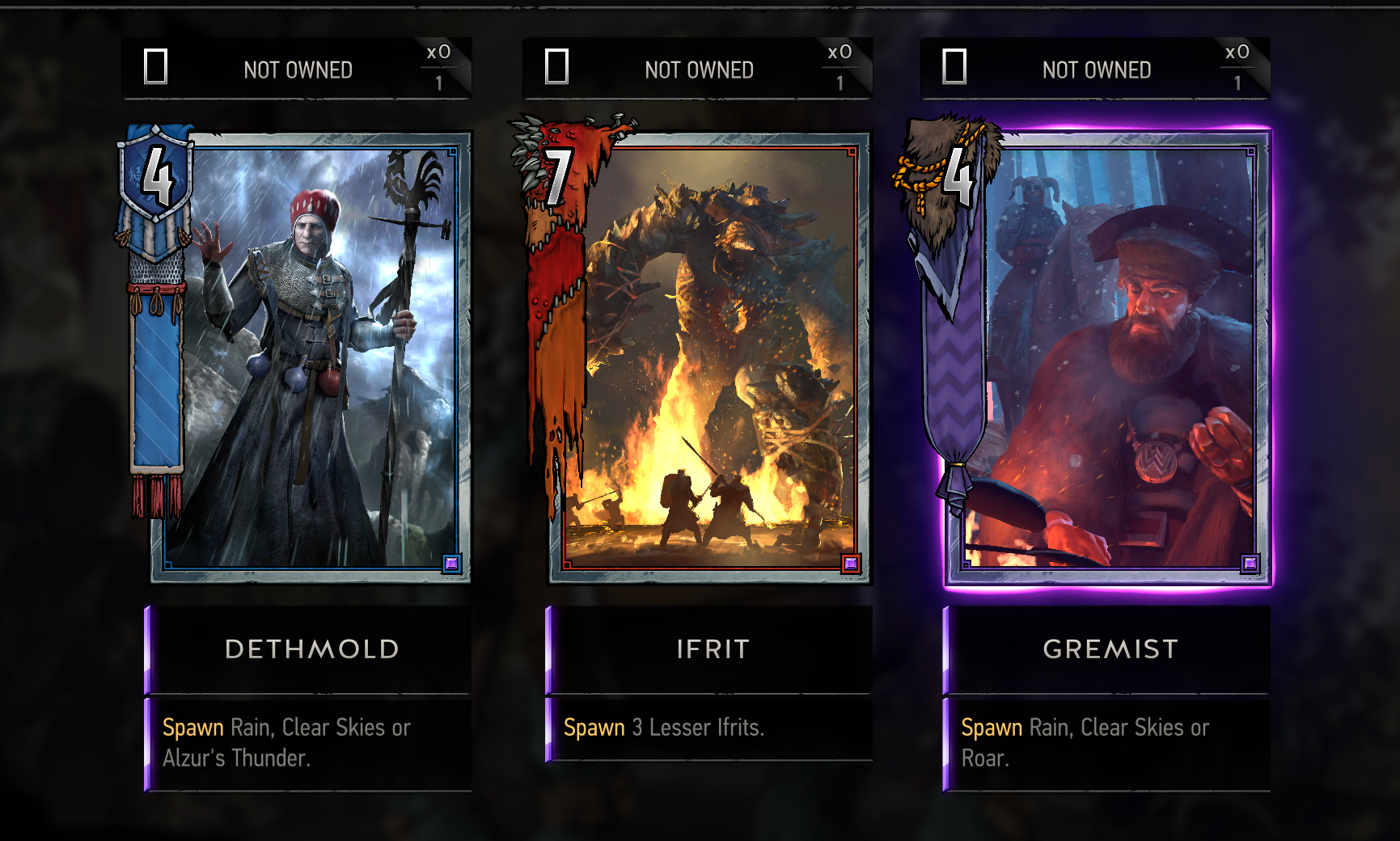Click the purple rarity gem on Dethmold card
The height and width of the screenshot is (841, 1400).
[x=451, y=564]
